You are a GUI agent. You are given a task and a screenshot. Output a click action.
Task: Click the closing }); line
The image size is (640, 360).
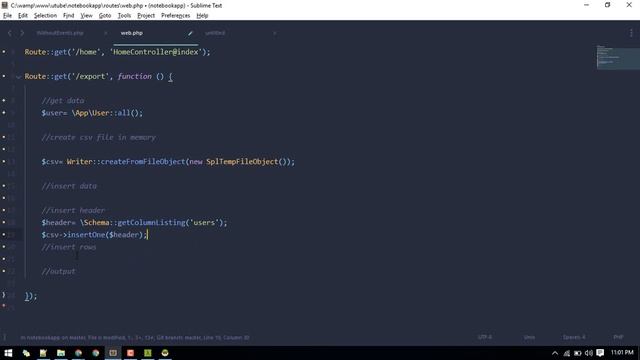coord(31,296)
